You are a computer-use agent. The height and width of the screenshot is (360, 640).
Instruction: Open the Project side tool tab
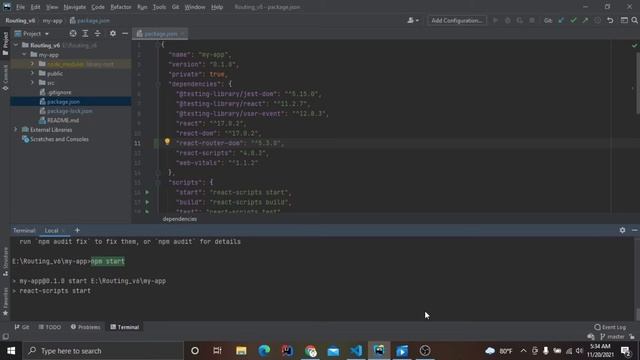(5, 43)
